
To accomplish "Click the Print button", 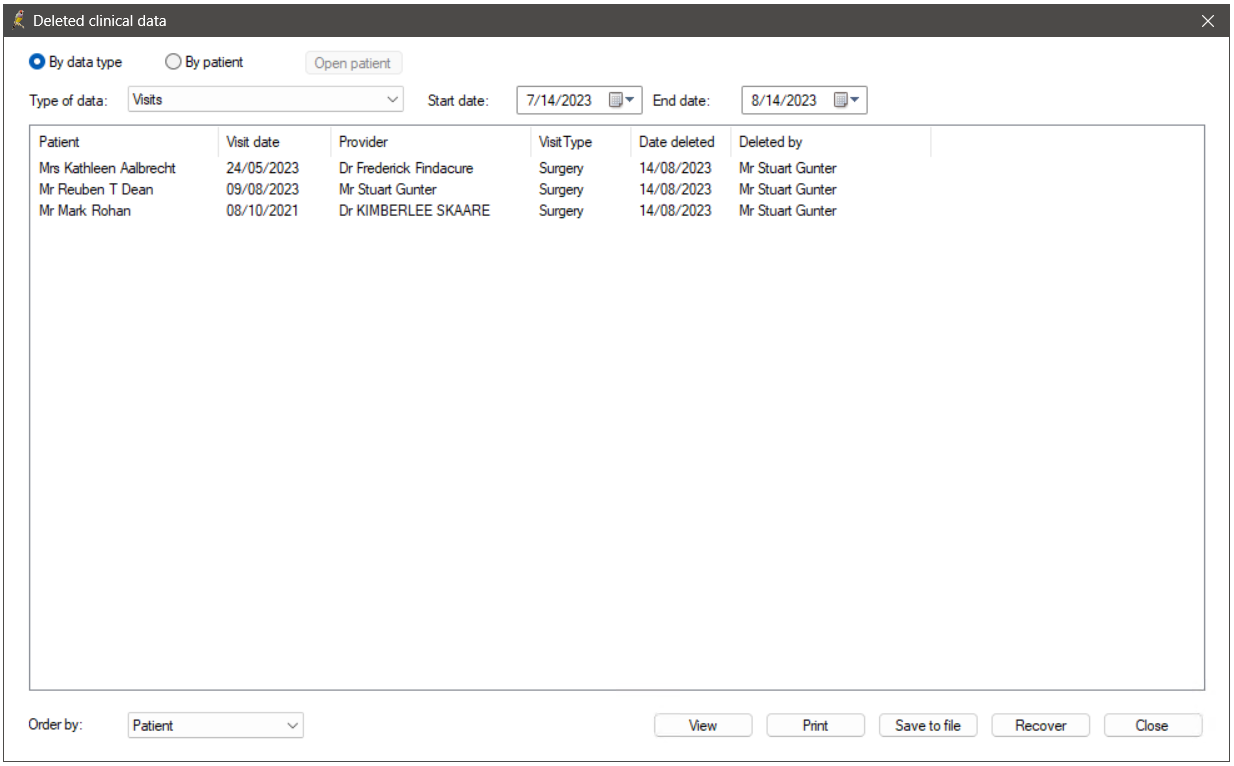I will tap(815, 726).
